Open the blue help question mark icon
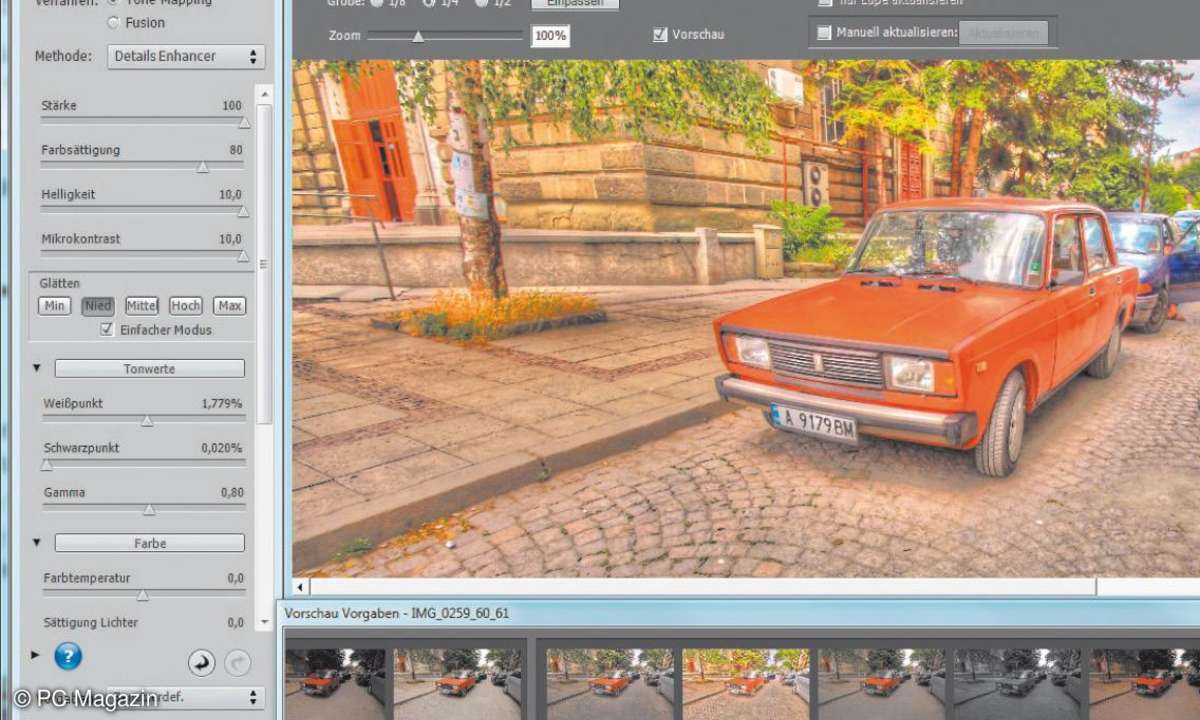1200x720 pixels. click(x=68, y=656)
